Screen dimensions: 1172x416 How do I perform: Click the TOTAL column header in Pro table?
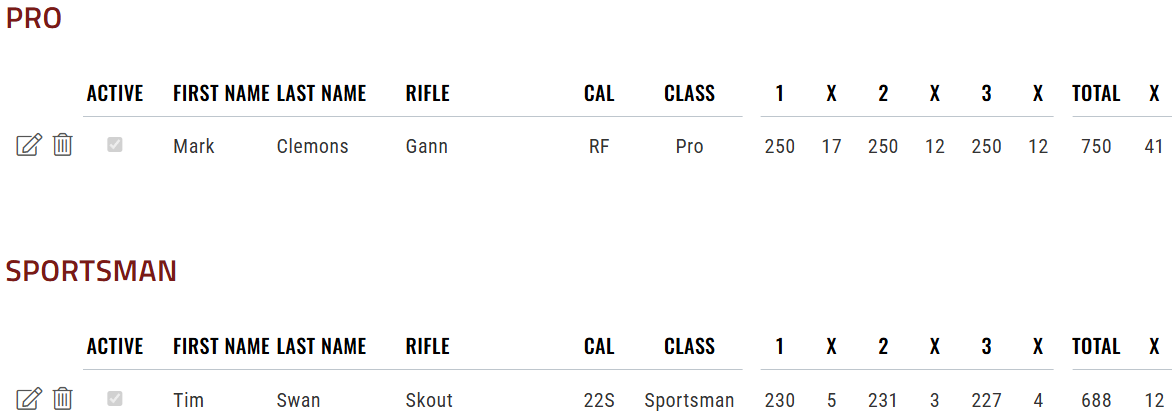pos(1096,93)
